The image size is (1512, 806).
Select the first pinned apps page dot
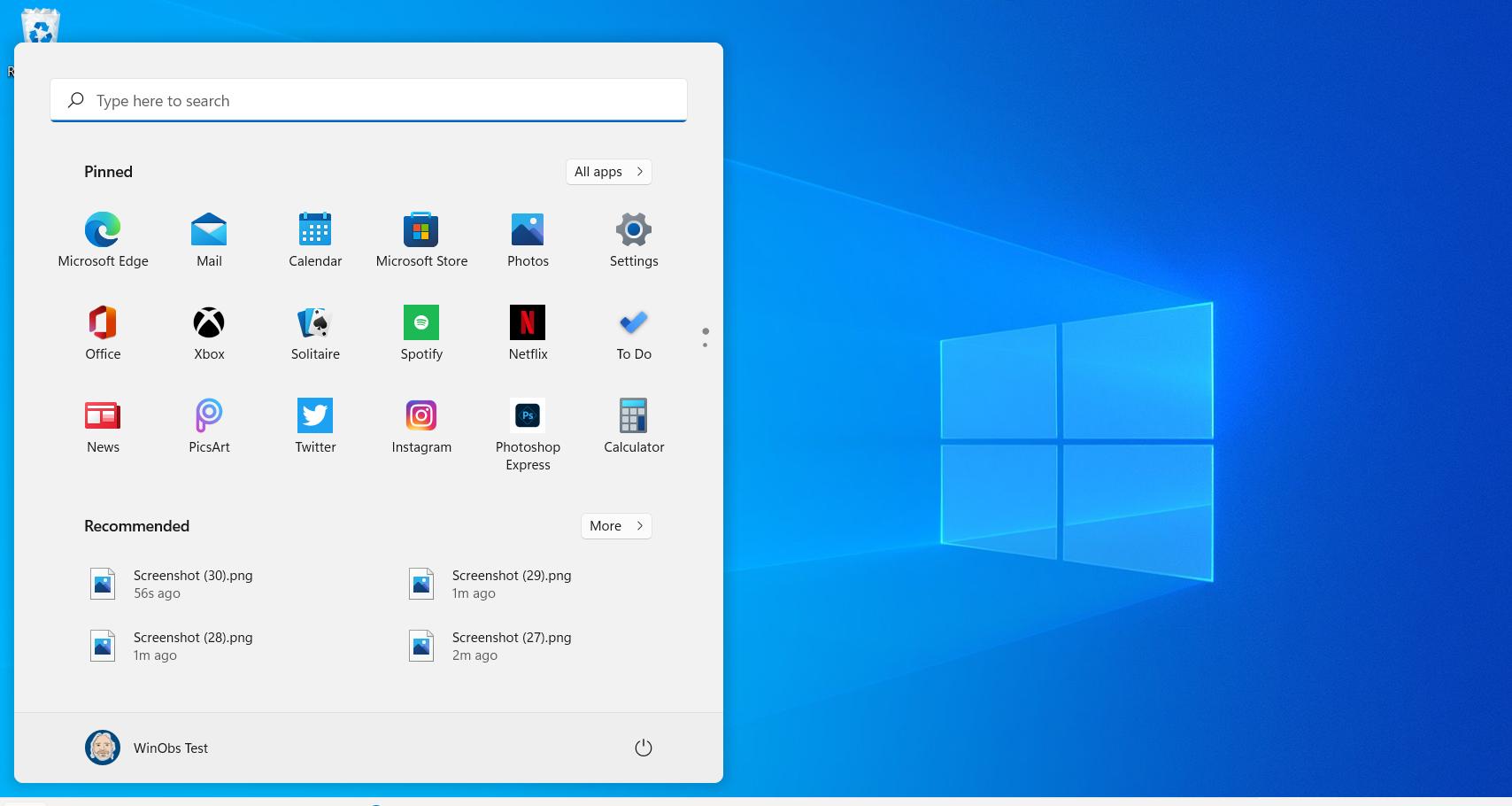(706, 331)
